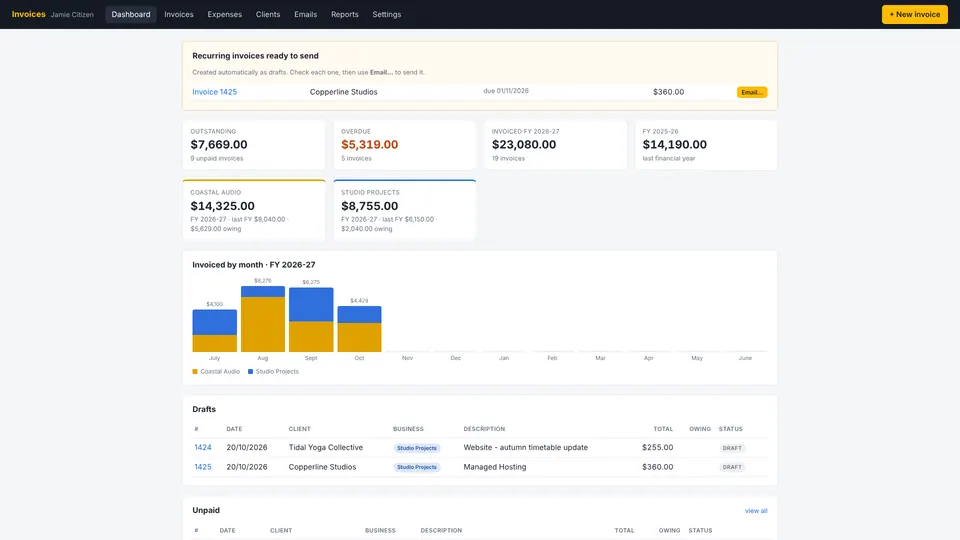Click the $360.00 total in Drafts table

(x=658, y=467)
